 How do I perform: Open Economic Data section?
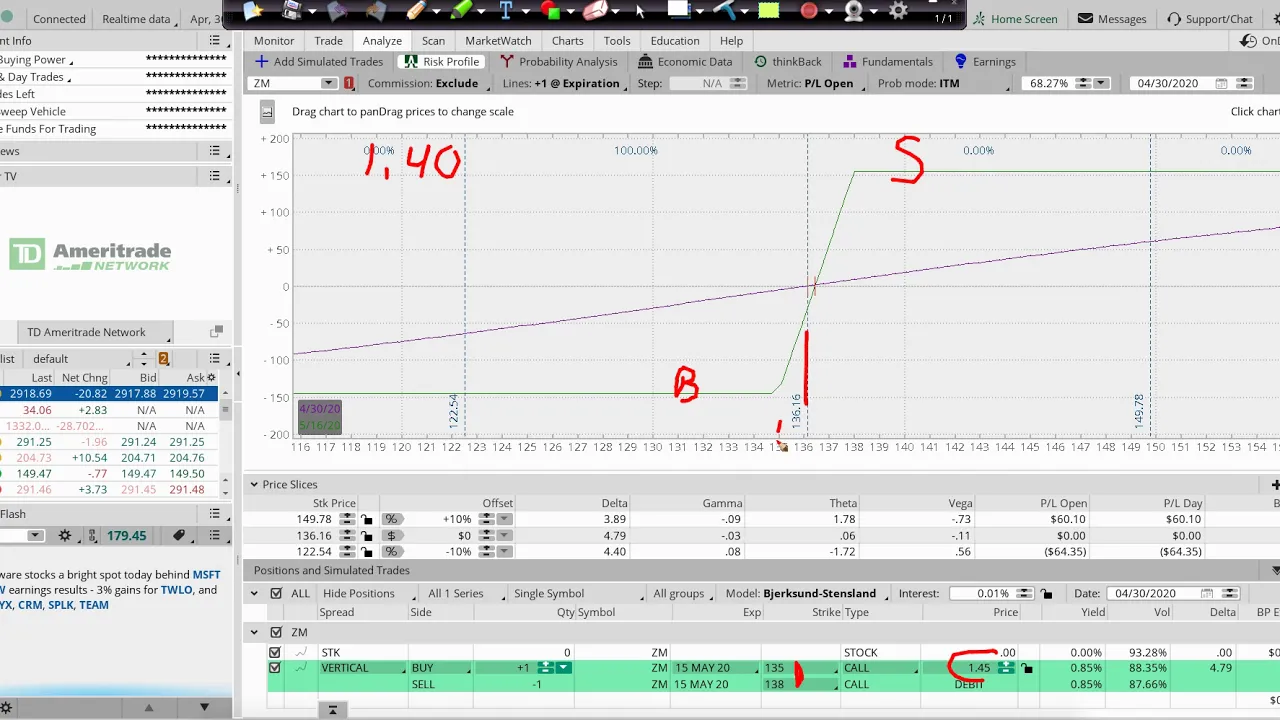click(685, 61)
